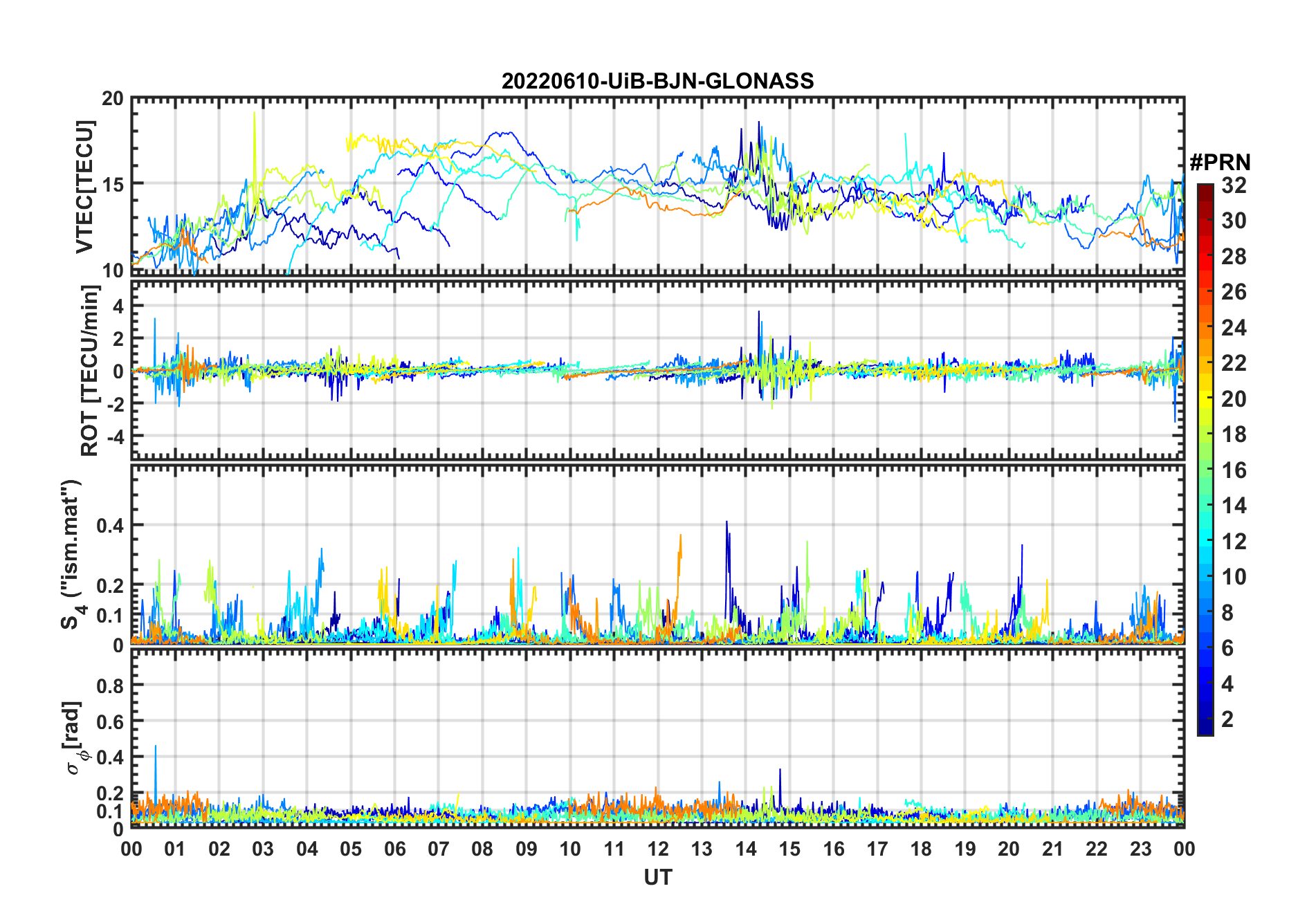This screenshot has width=1316, height=920.
Task: Click colorbar tick label 24
Action: 1234,328
